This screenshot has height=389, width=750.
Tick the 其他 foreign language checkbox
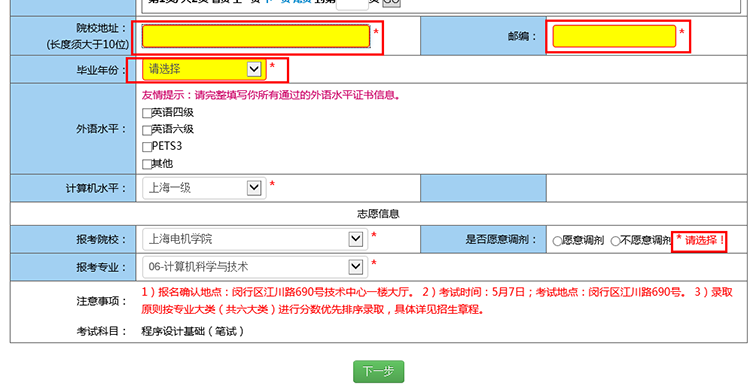click(x=147, y=164)
